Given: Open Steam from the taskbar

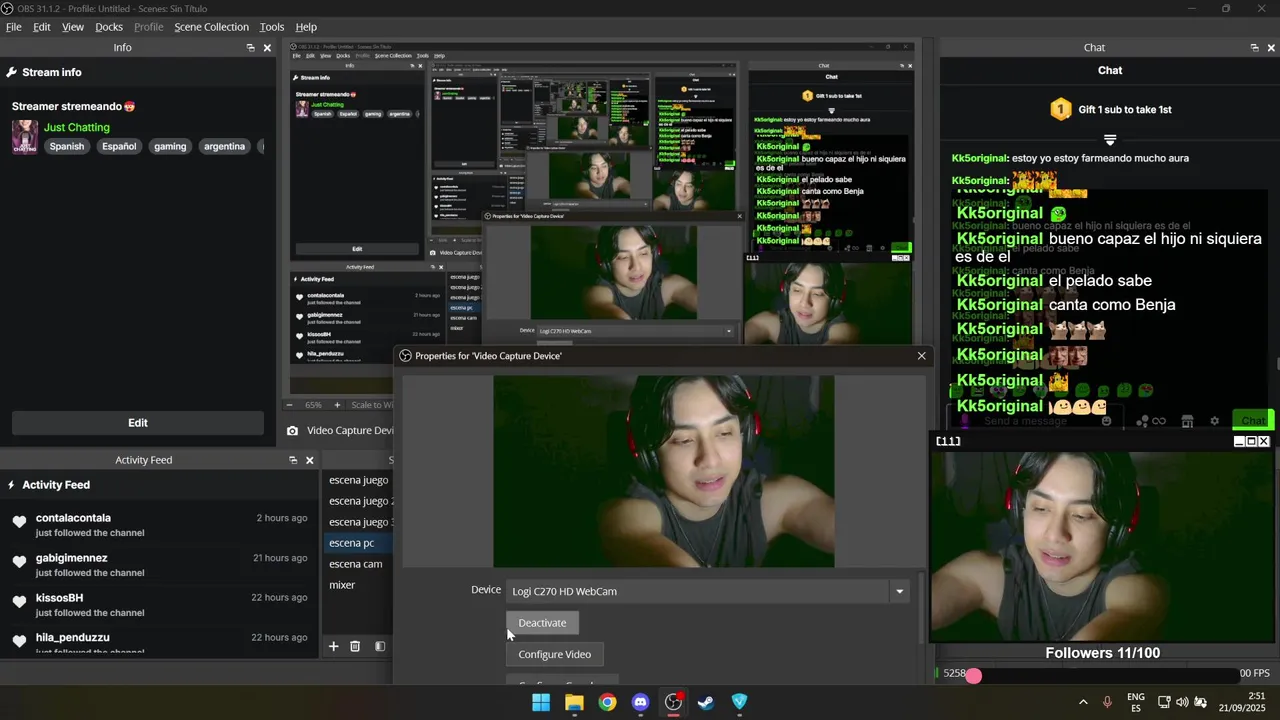Looking at the screenshot, I should 706,702.
